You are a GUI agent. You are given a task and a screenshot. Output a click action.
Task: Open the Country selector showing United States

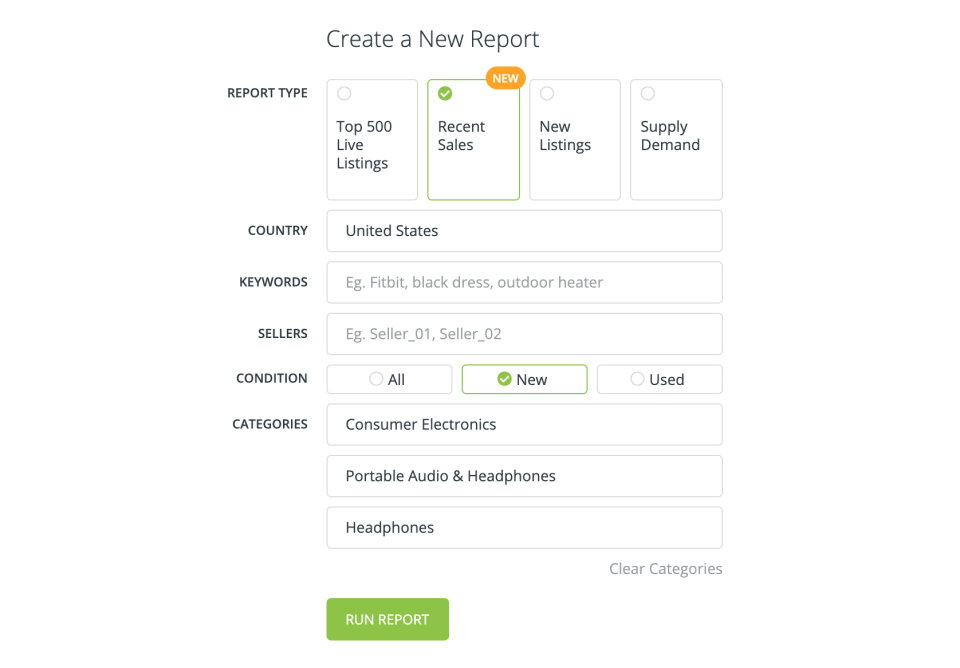pyautogui.click(x=524, y=231)
